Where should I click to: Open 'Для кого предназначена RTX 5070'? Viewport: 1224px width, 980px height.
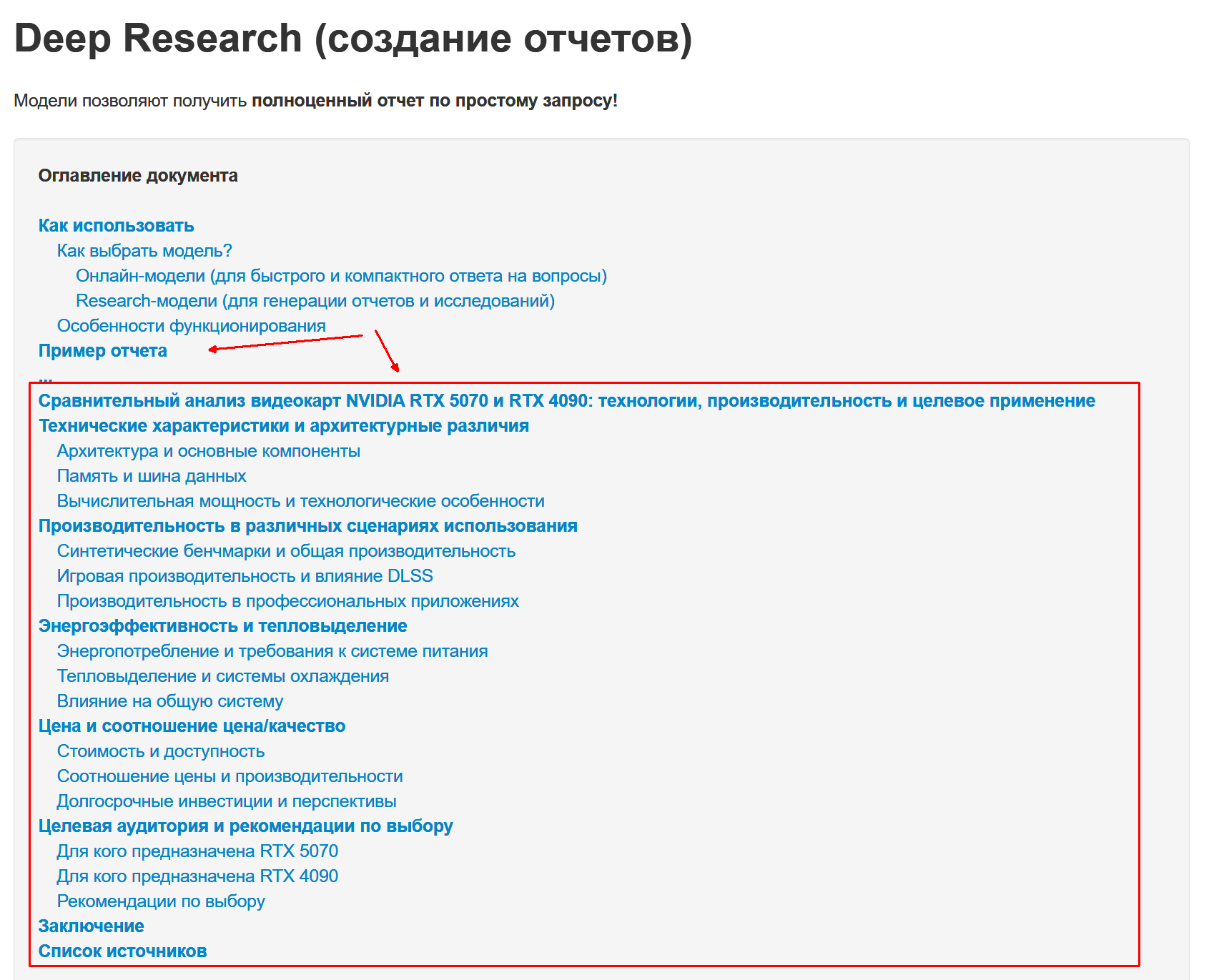point(197,851)
